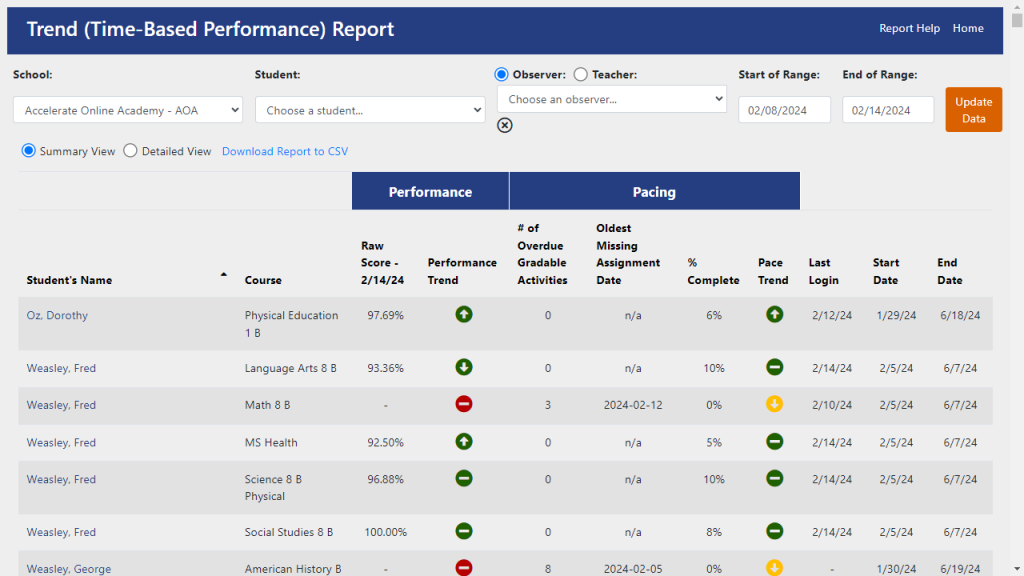Screen dimensions: 1024x576
Task: Open the Choose a student dropdown
Action: tap(370, 110)
